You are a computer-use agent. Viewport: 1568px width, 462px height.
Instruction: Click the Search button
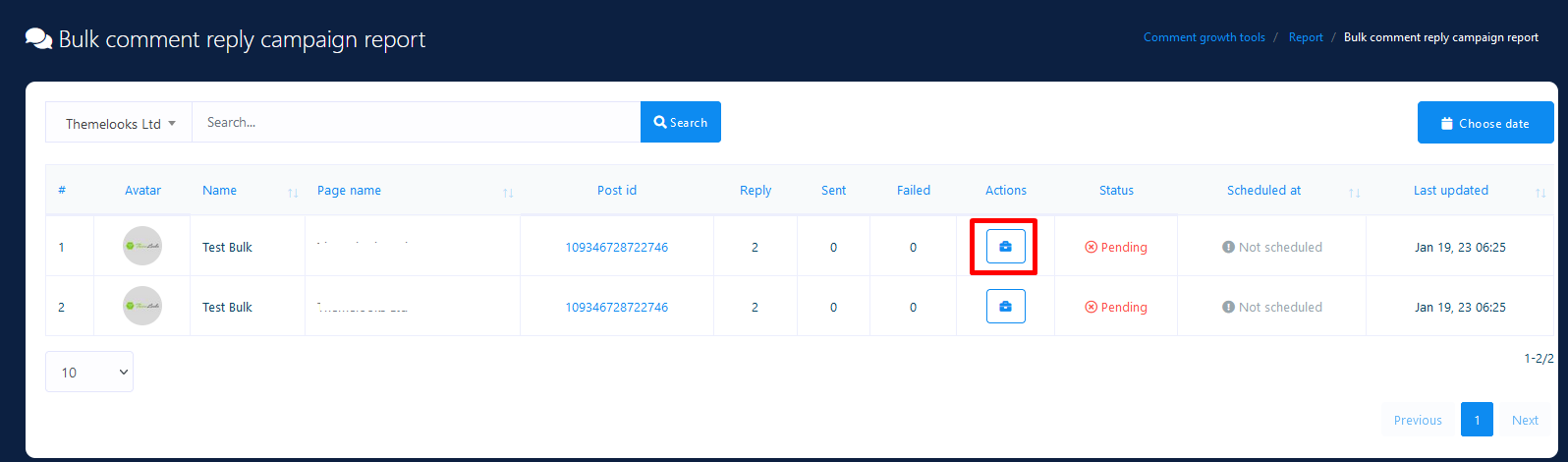(x=680, y=123)
